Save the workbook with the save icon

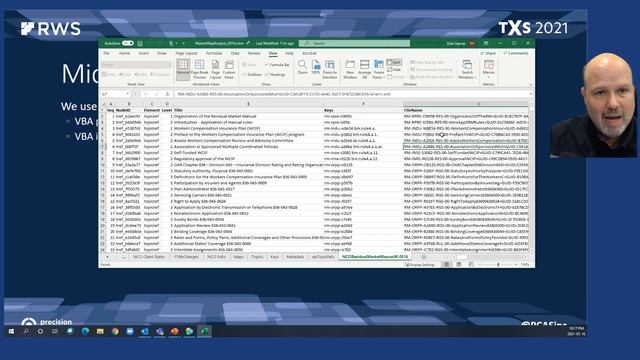(140, 43)
